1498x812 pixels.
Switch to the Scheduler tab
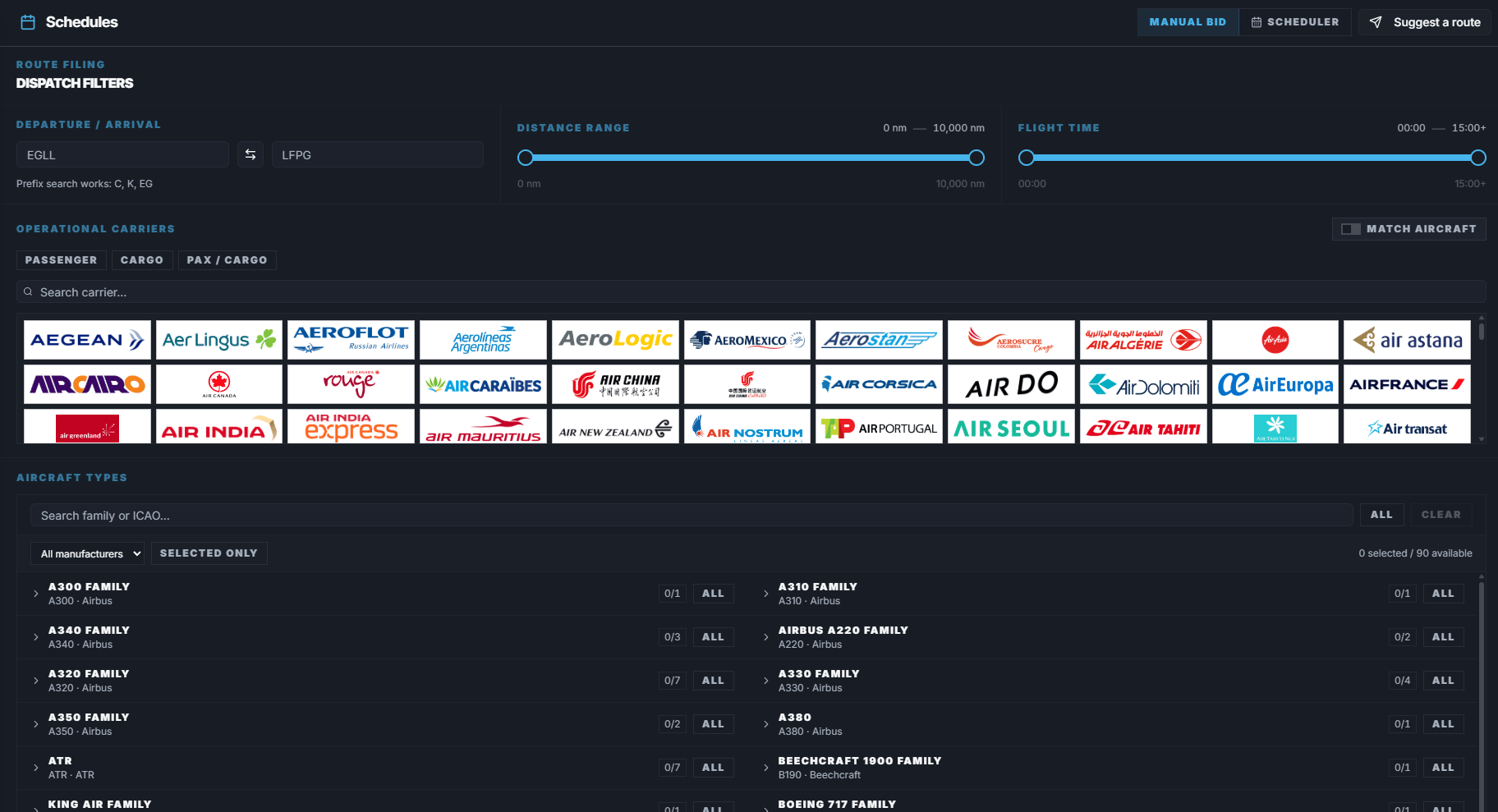[x=1295, y=22]
